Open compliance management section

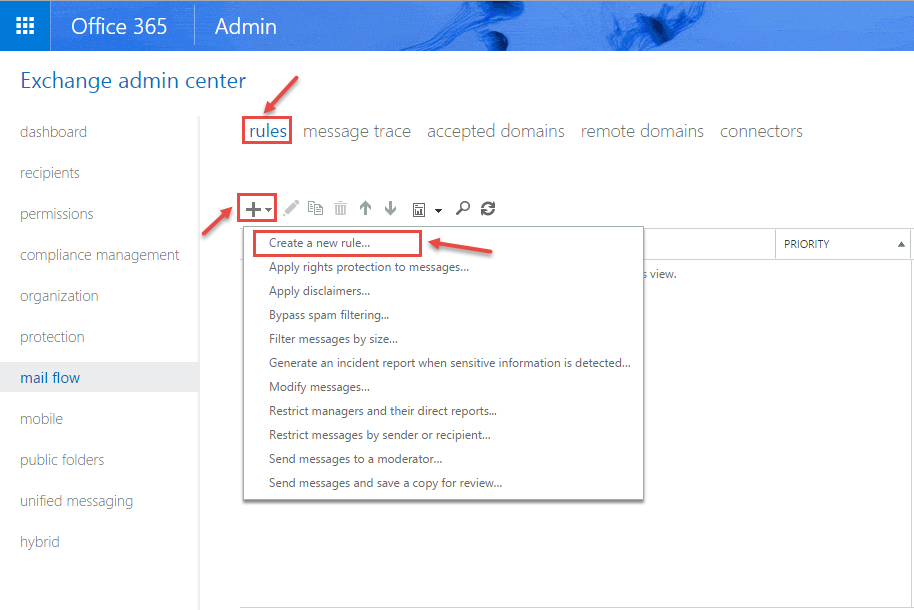[x=99, y=255]
